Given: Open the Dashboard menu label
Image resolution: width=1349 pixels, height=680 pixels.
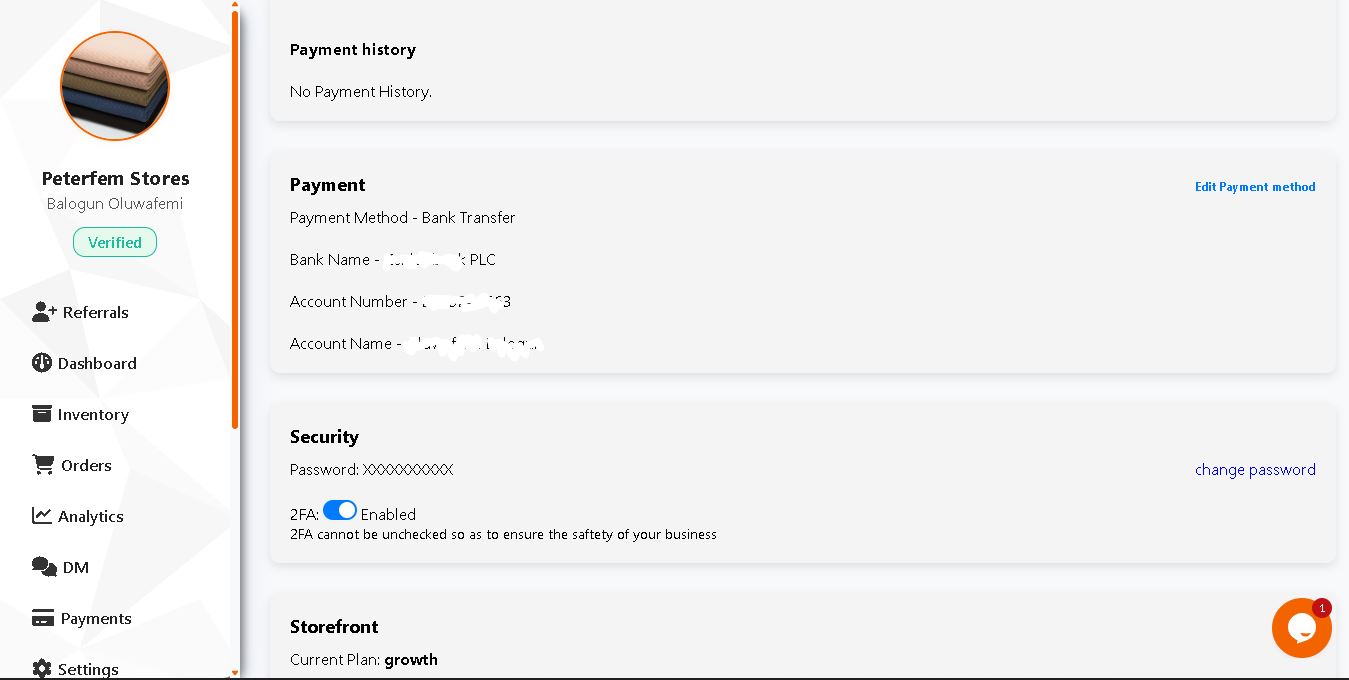Looking at the screenshot, I should (97, 363).
